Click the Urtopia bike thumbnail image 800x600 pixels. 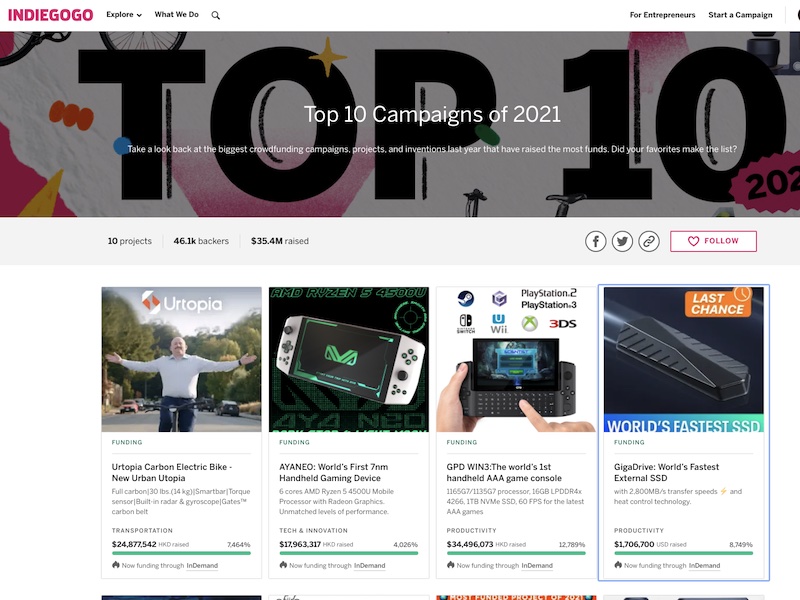(181, 359)
